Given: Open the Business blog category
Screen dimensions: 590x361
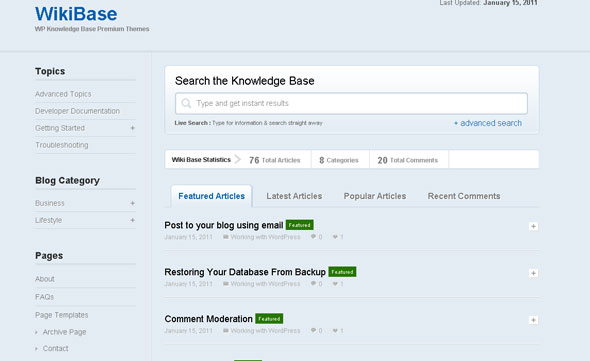Looking at the screenshot, I should click(x=50, y=203).
